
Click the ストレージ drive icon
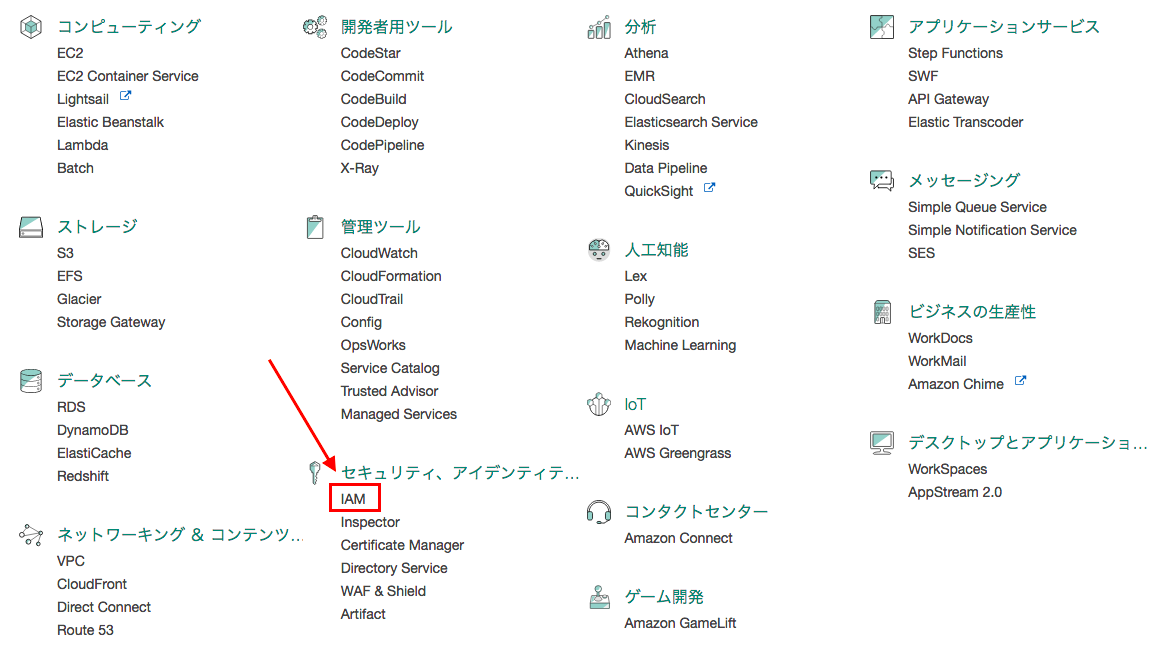pyautogui.click(x=30, y=226)
